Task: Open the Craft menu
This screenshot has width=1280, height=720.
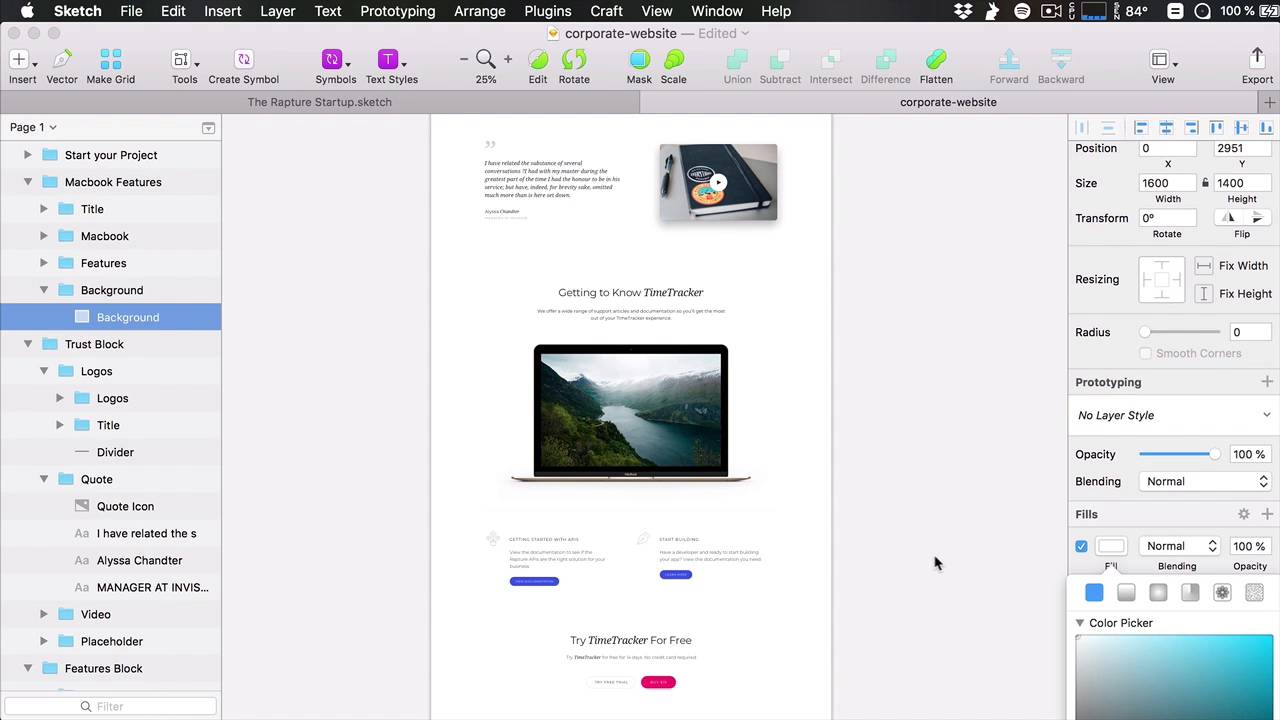Action: pyautogui.click(x=606, y=11)
